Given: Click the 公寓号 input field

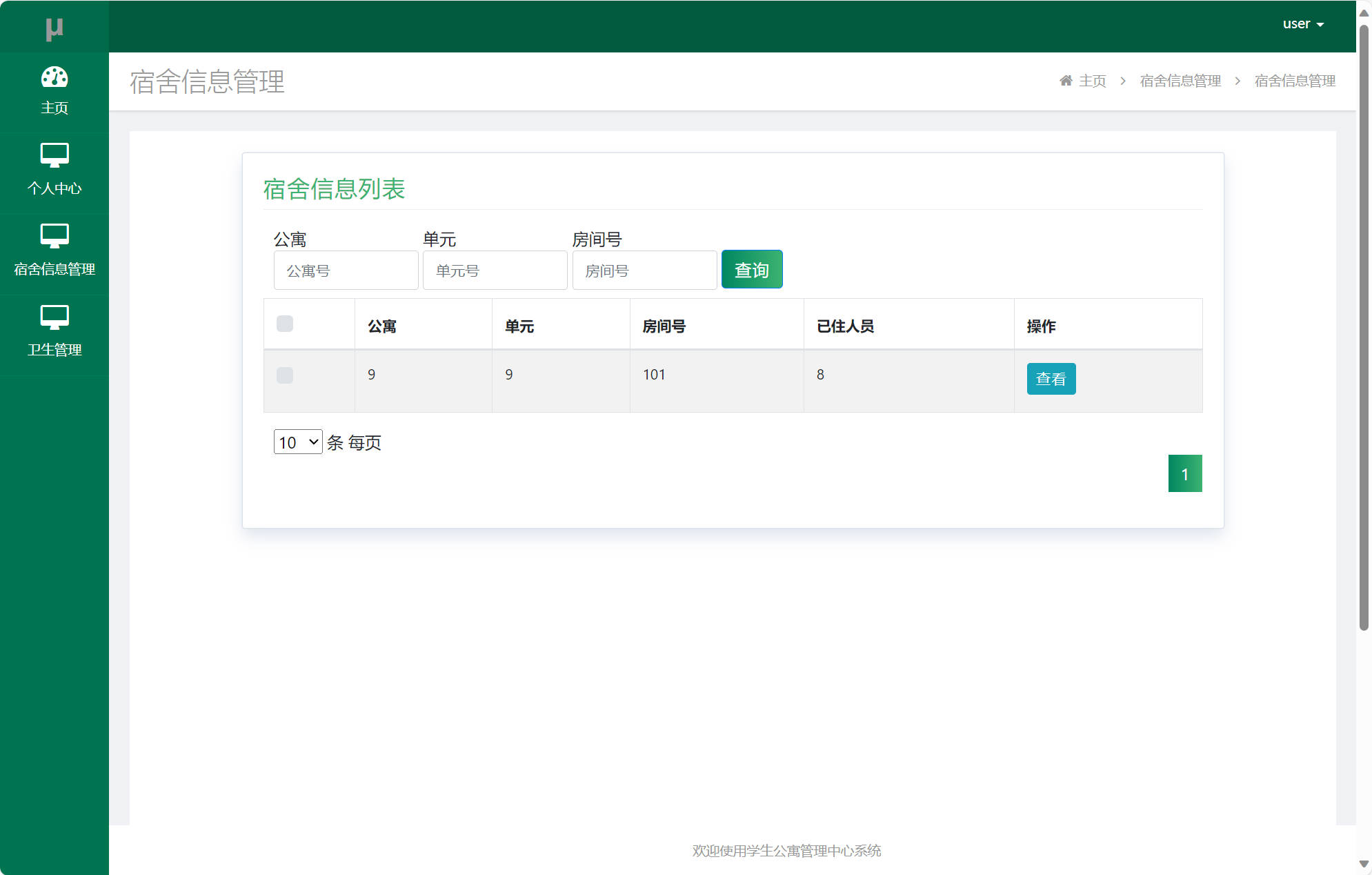Looking at the screenshot, I should pos(346,270).
